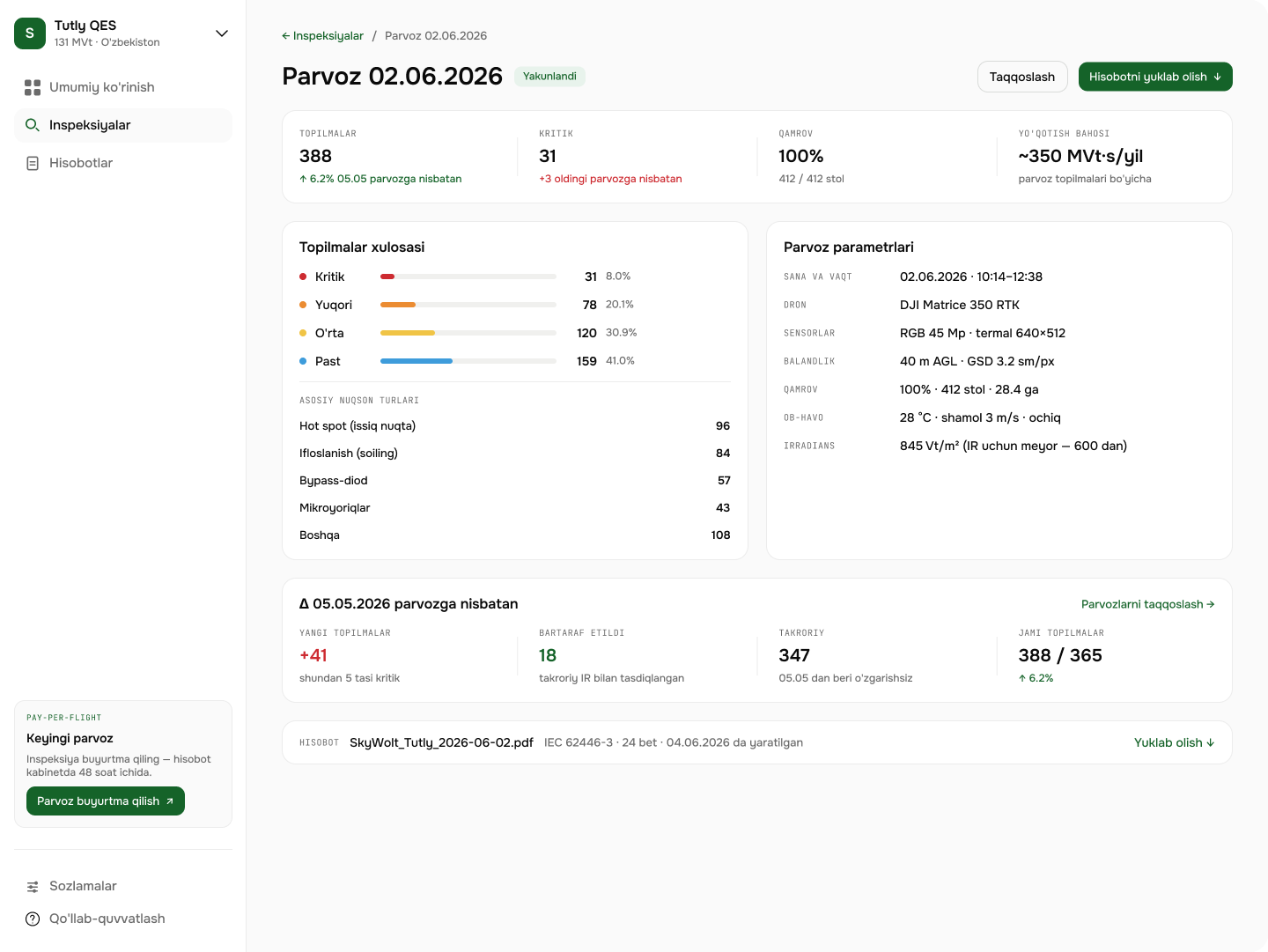This screenshot has width=1268, height=952.
Task: Open Umumiy ko'rinish grid icon
Action: click(33, 87)
